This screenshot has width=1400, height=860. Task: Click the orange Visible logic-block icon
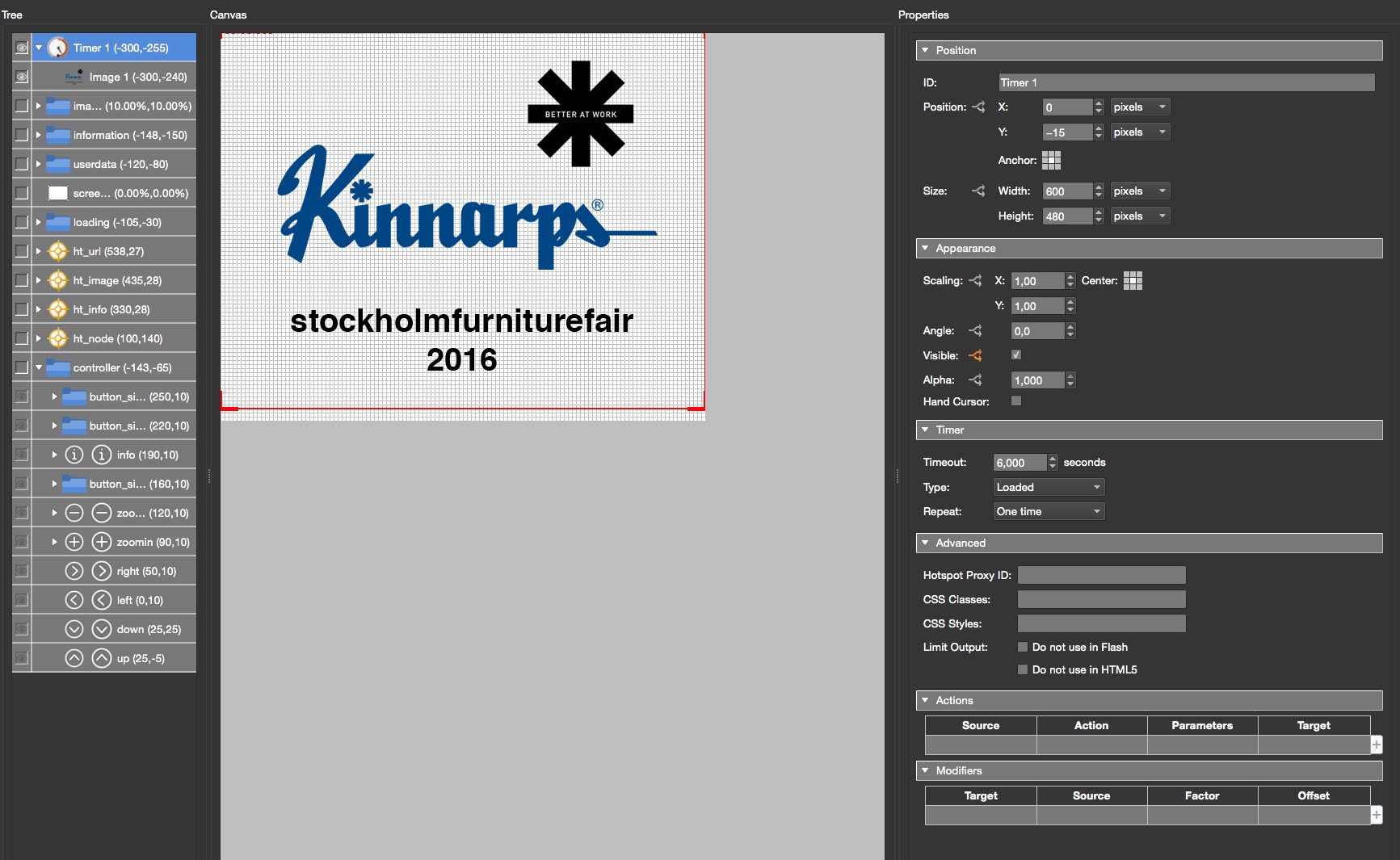point(975,355)
